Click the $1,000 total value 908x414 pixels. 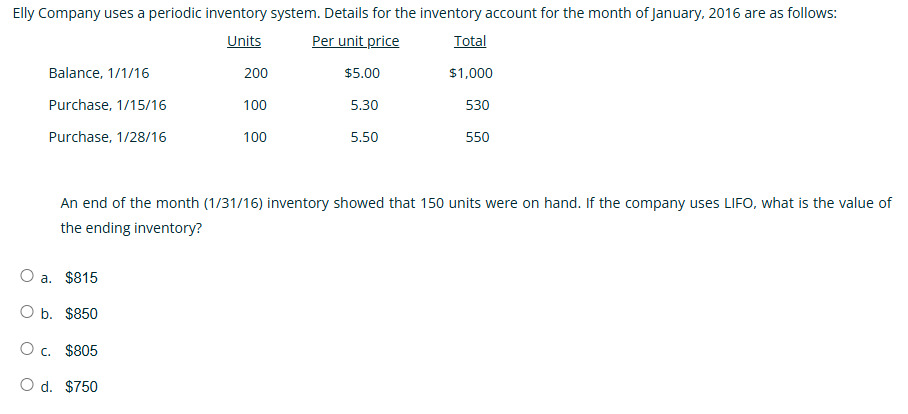coord(471,74)
